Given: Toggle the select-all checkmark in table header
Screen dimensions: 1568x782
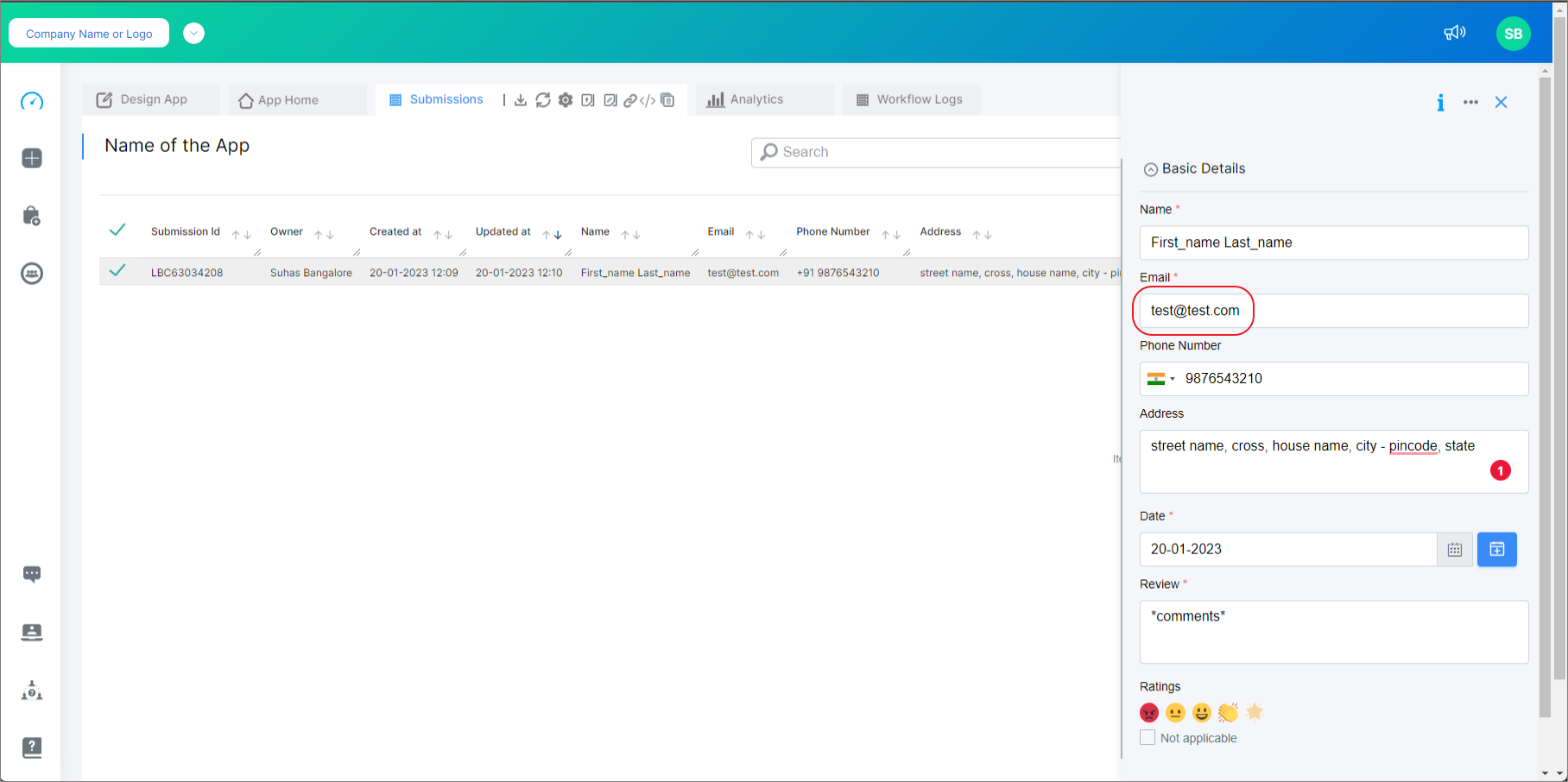Looking at the screenshot, I should 117,230.
